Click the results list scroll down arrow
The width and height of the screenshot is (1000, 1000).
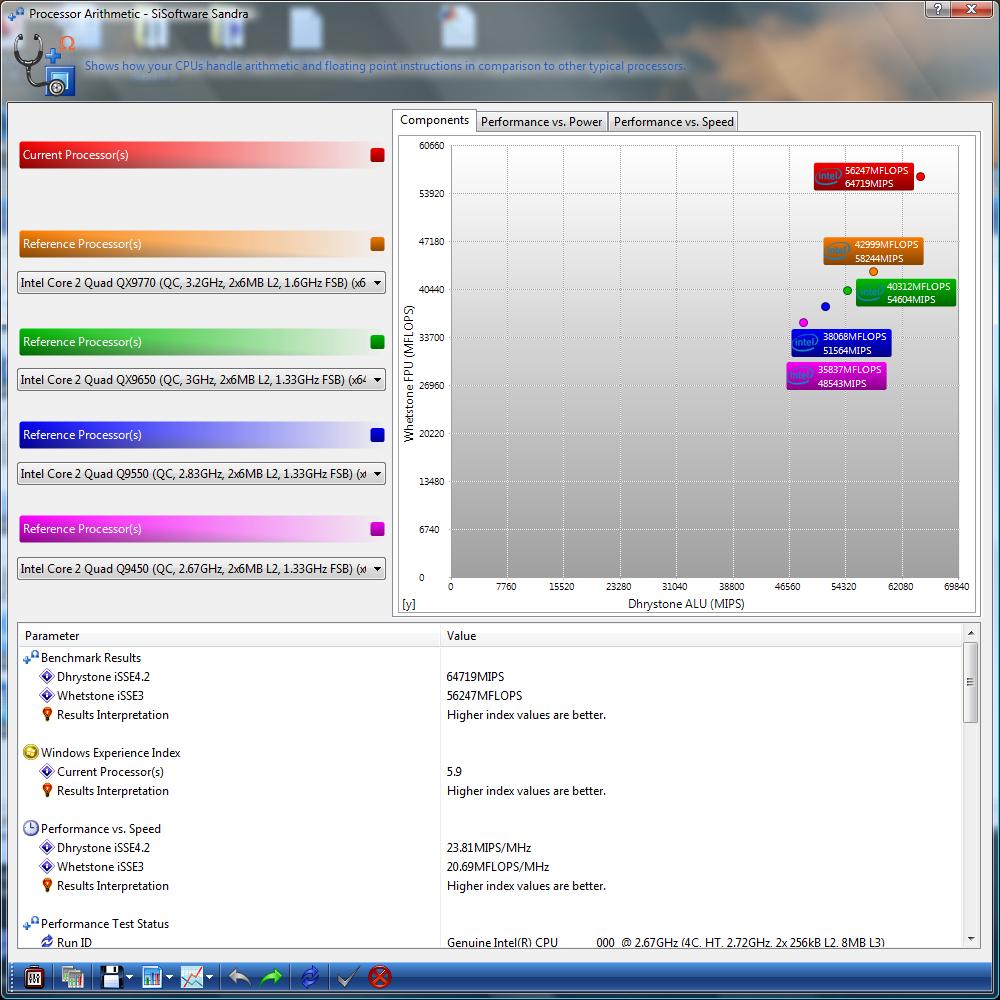tap(970, 939)
